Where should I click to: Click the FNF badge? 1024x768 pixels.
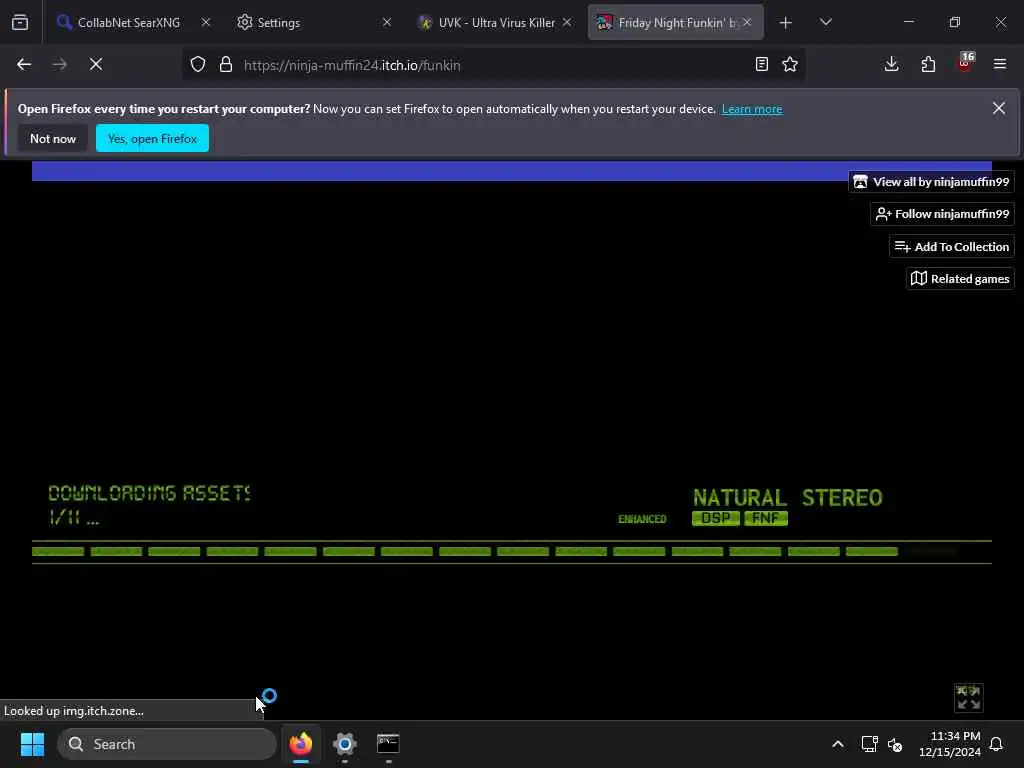click(x=765, y=519)
